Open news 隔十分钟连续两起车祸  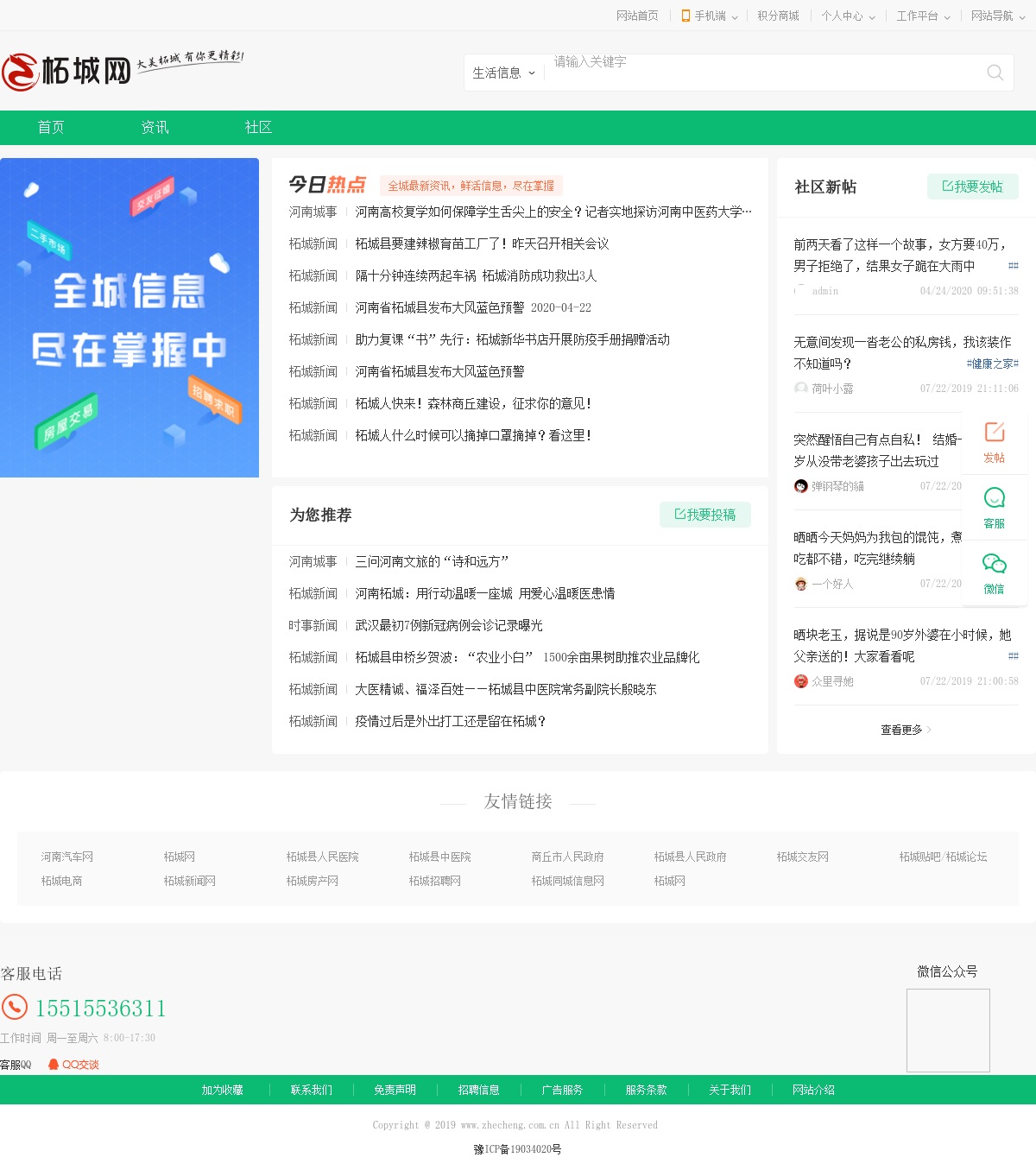(x=476, y=275)
